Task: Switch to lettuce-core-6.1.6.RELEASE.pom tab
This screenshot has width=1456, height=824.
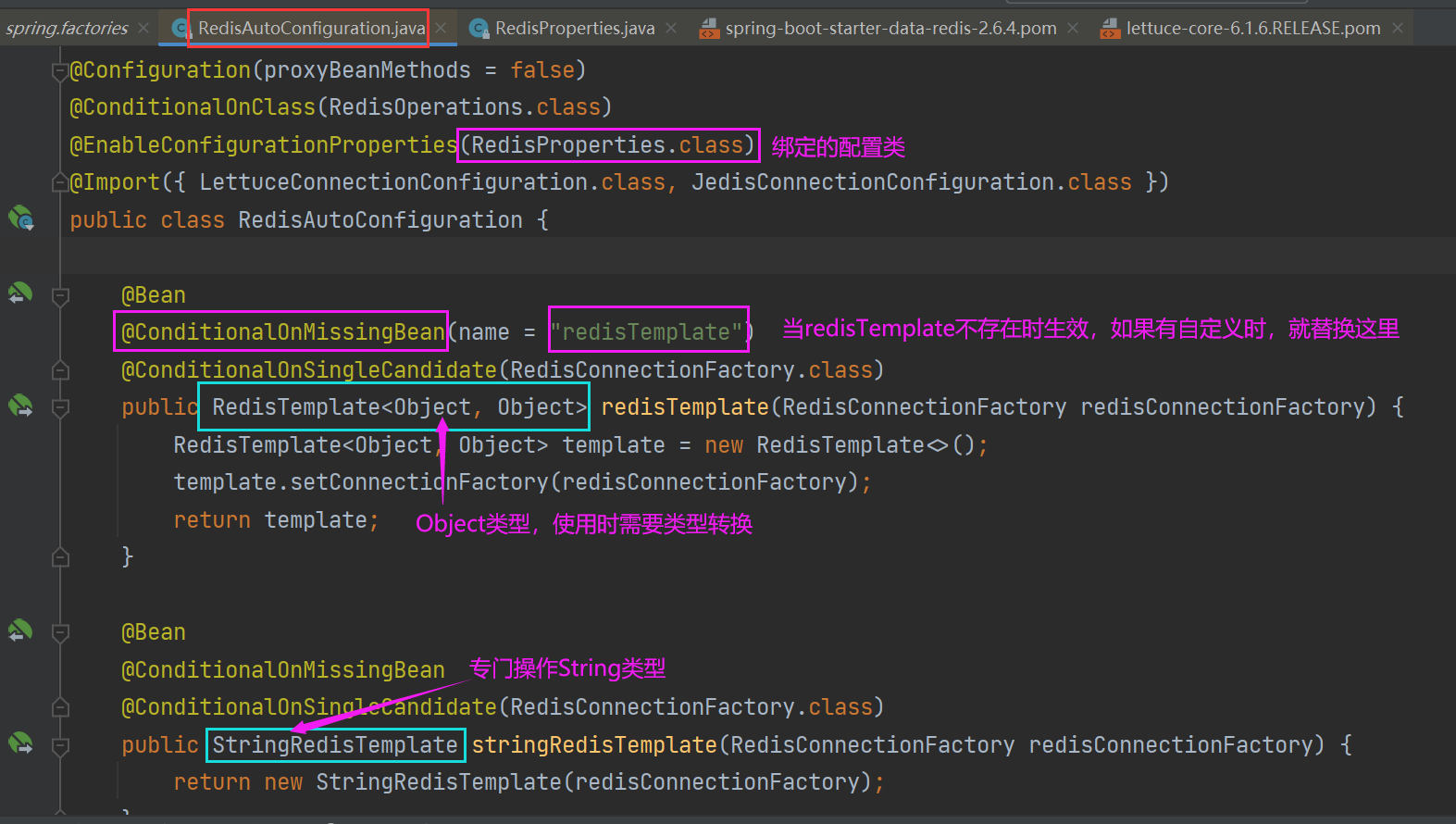Action: pos(1253,29)
